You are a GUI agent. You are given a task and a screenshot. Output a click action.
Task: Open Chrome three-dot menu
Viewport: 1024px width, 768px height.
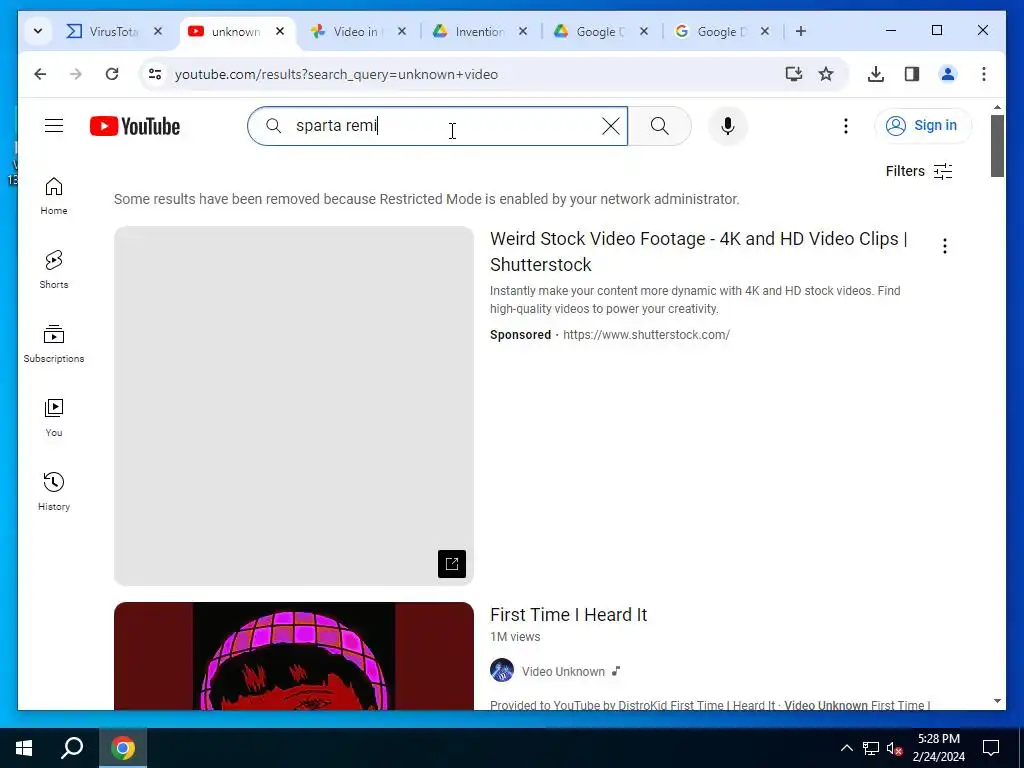coord(984,74)
